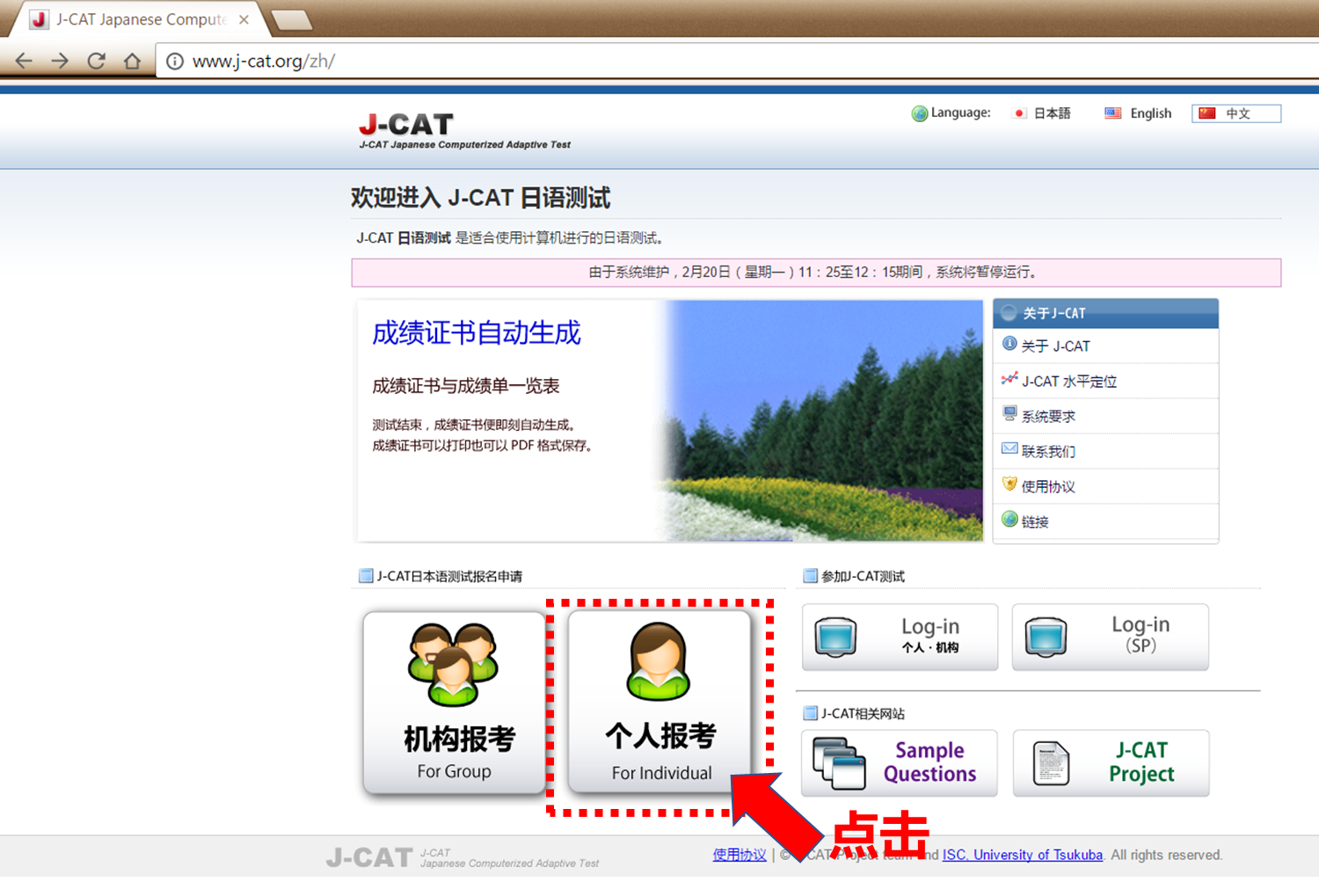Click the US flag icon
The width and height of the screenshot is (1319, 896).
(1113, 113)
